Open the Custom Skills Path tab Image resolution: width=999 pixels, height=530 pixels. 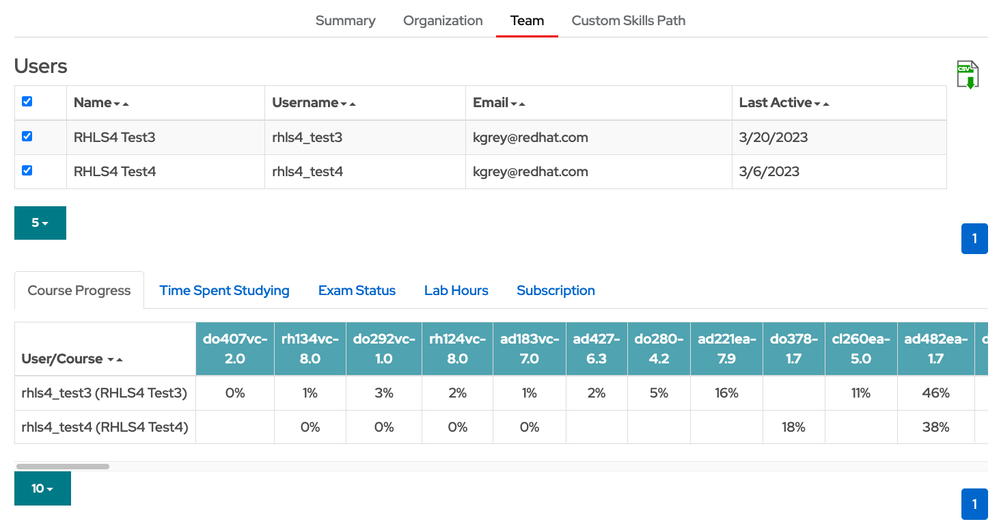(x=628, y=20)
